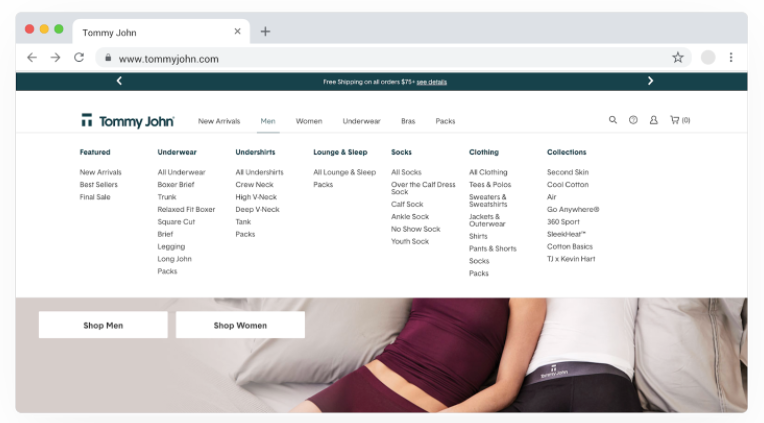Select Packs in top navigation bar
The height and width of the screenshot is (423, 764).
445,121
